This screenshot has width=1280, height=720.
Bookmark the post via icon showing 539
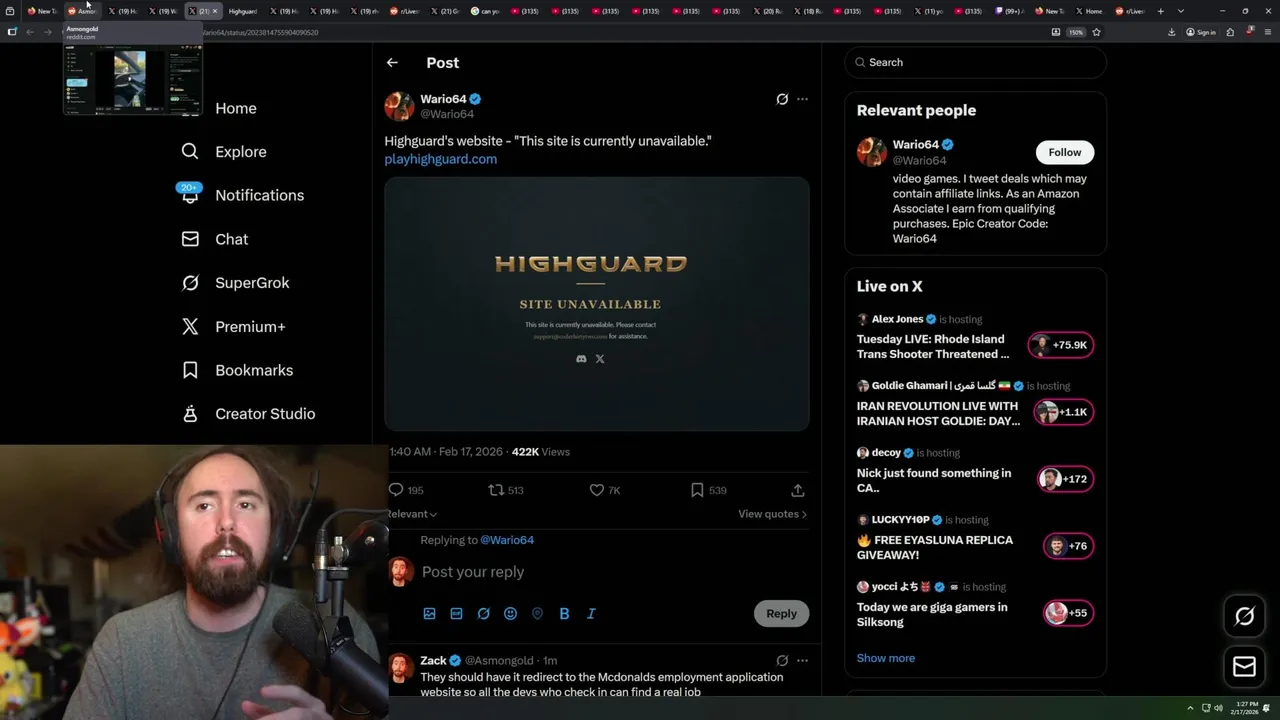pyautogui.click(x=697, y=490)
